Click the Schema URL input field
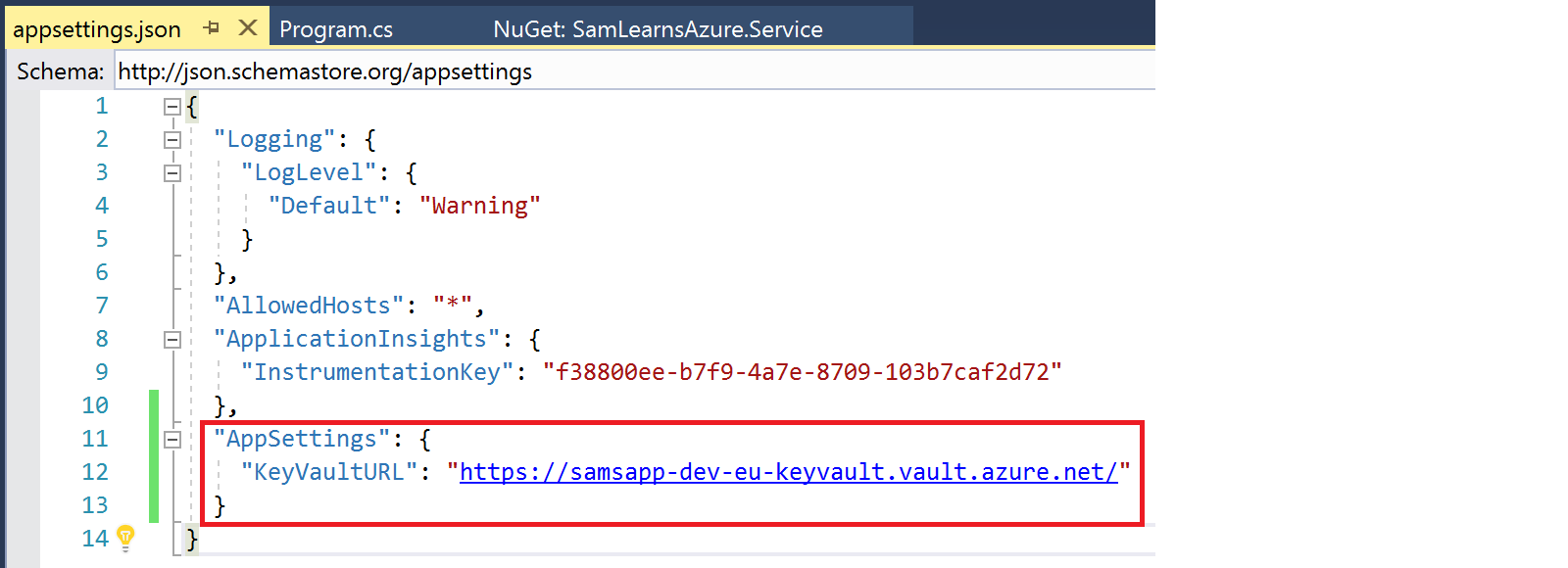The width and height of the screenshot is (1568, 568). pyautogui.click(x=627, y=71)
